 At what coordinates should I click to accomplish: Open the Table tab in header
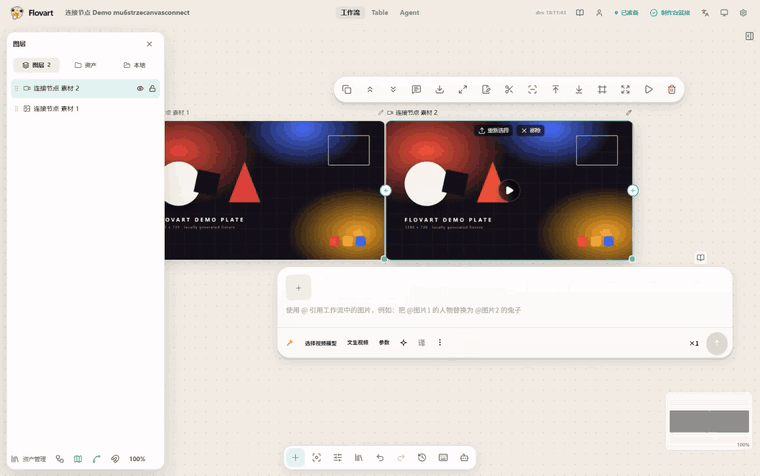point(380,13)
